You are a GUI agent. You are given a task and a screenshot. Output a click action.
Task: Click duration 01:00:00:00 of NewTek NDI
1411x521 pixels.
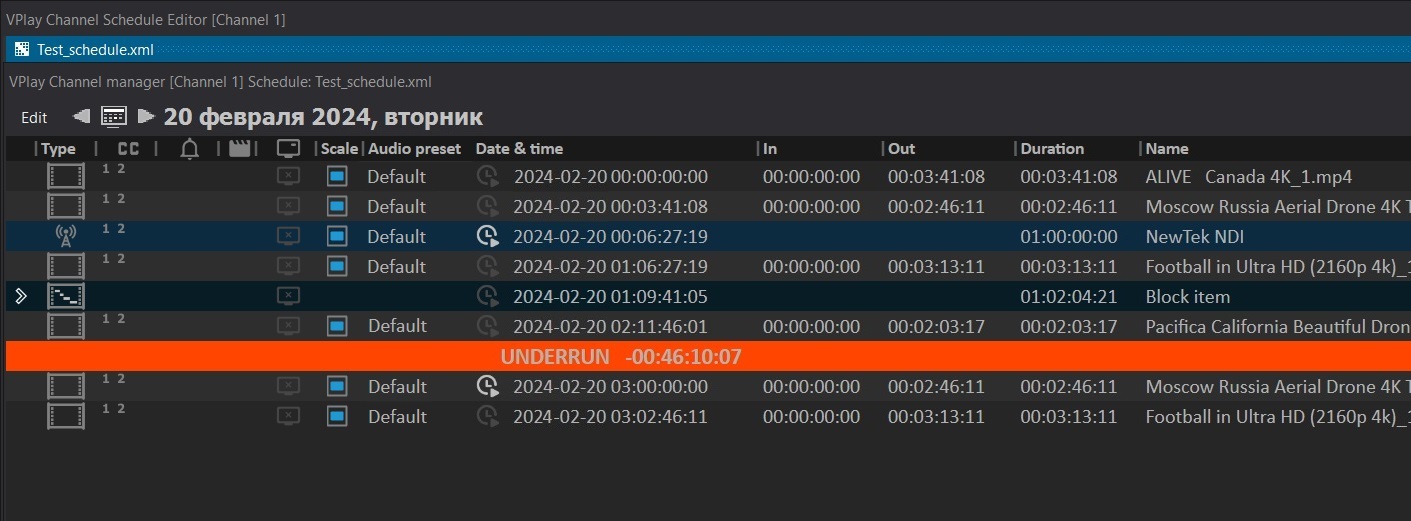1069,237
